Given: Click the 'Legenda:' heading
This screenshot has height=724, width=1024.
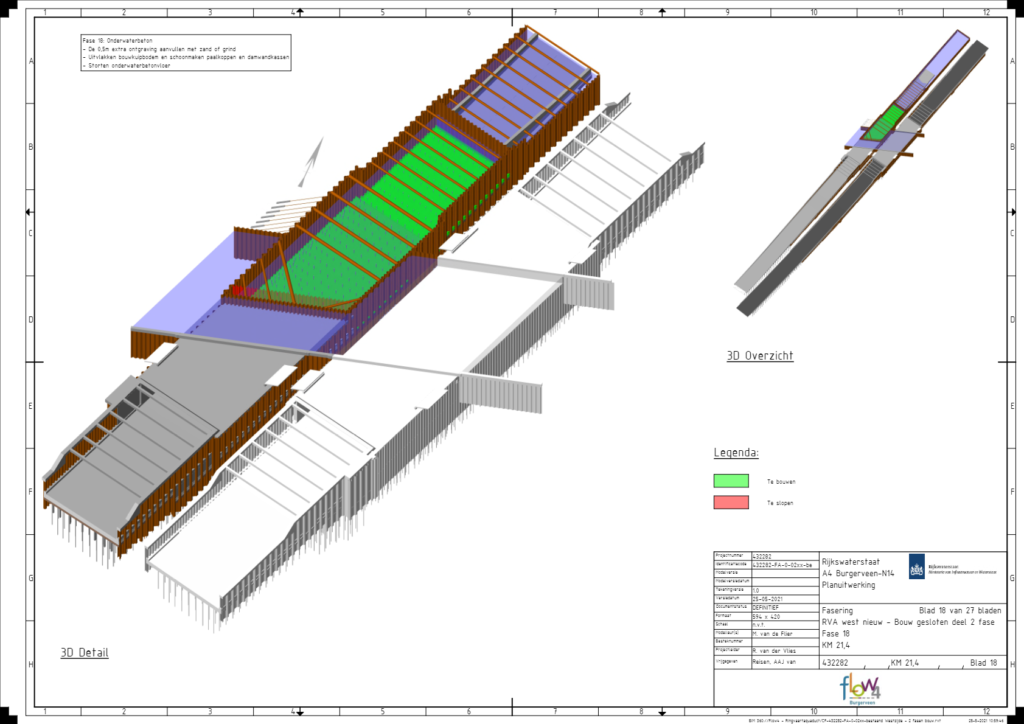Looking at the screenshot, I should pyautogui.click(x=735, y=453).
